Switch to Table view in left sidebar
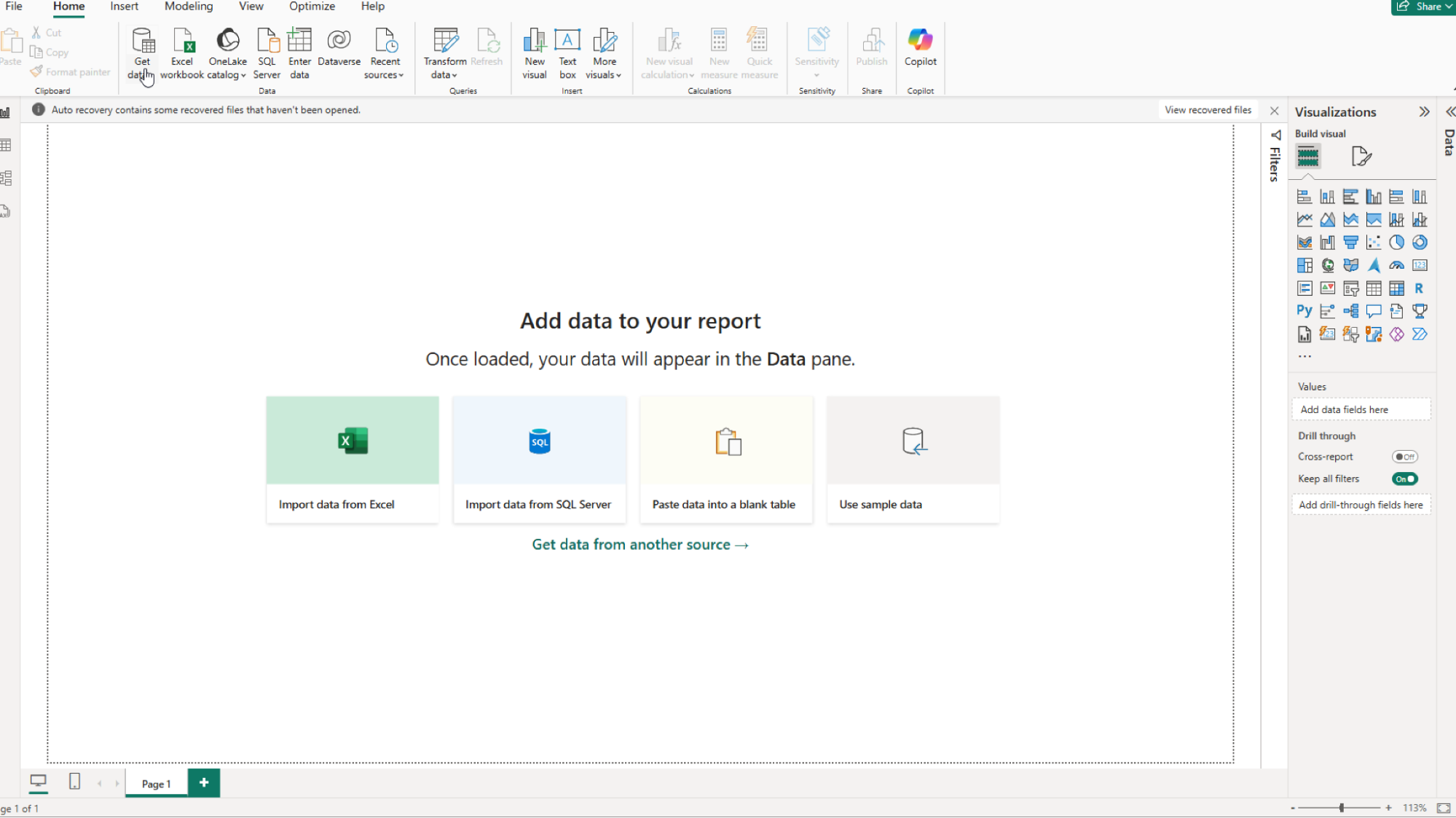This screenshot has width=1456, height=818. (6, 145)
